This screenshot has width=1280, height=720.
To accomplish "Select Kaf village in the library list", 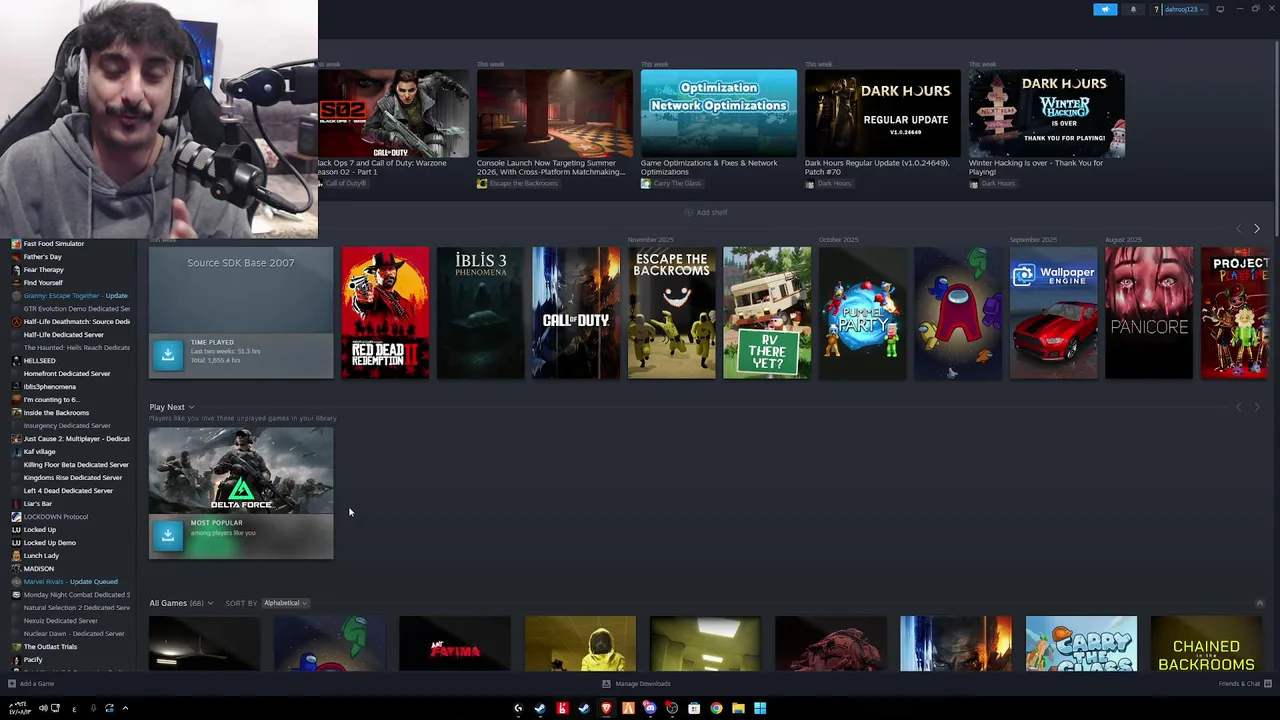I will coord(40,452).
